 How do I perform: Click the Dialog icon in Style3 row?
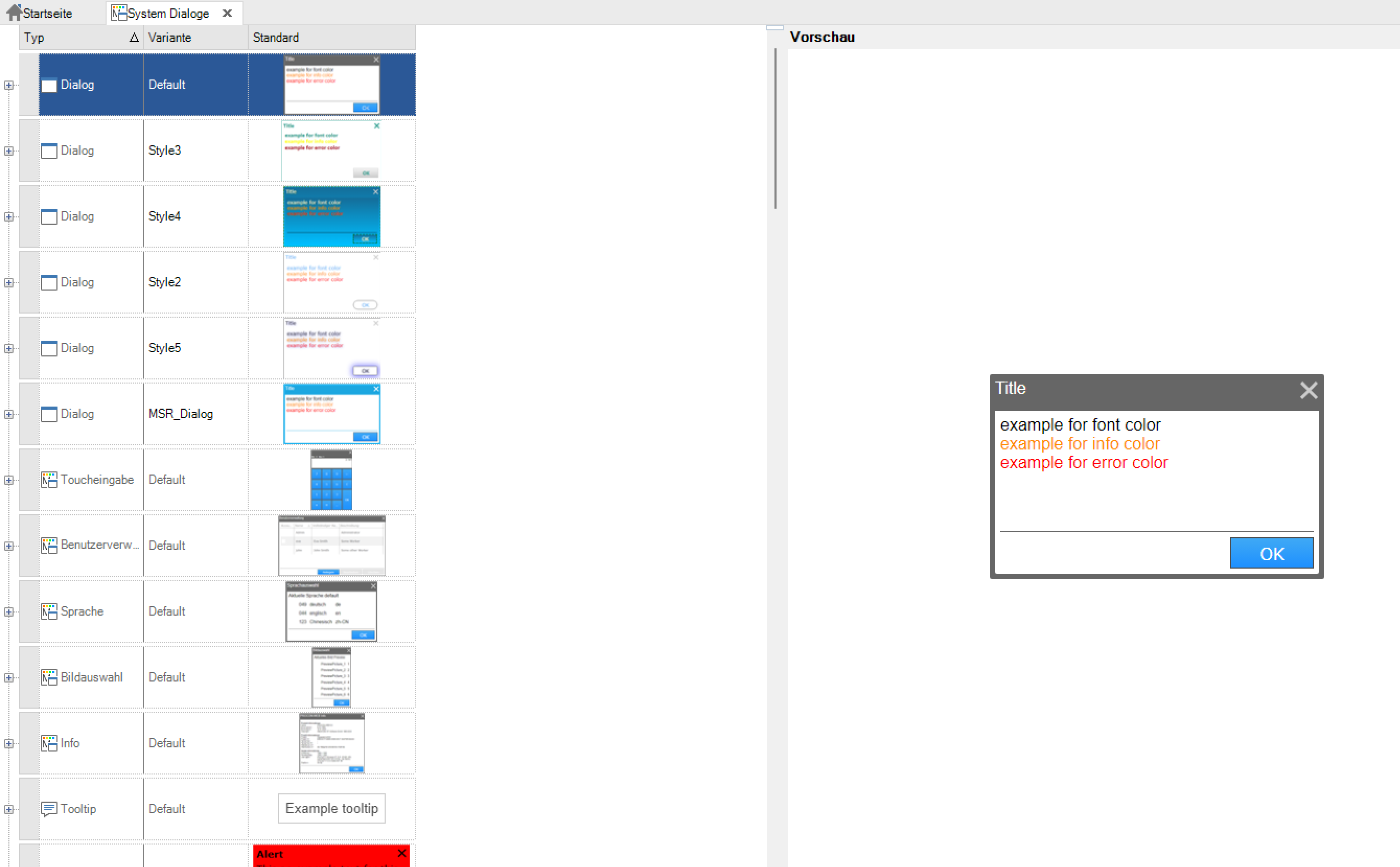49,151
